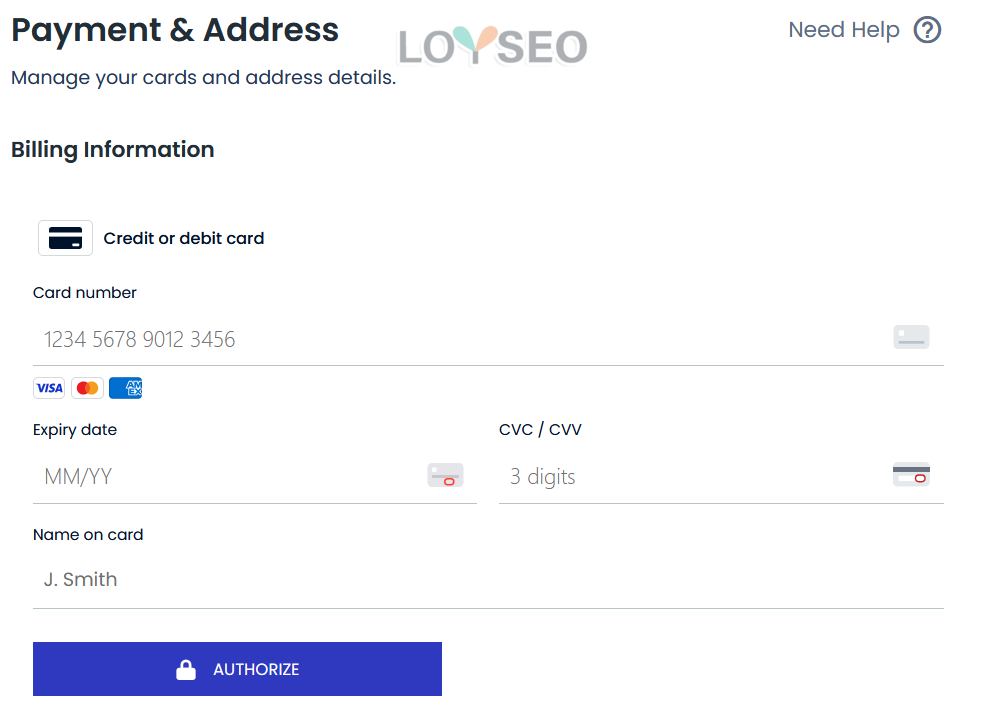
Task: Click the Expiry date label
Action: (x=75, y=430)
